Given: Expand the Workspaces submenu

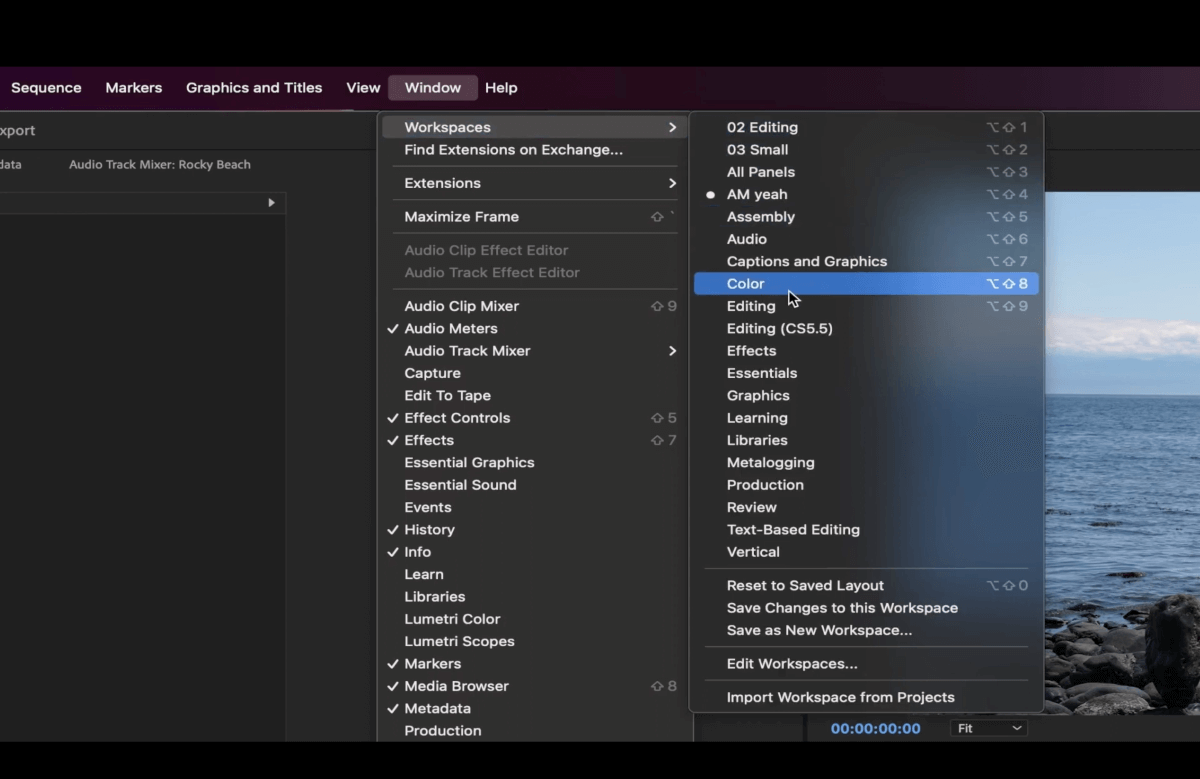Looking at the screenshot, I should point(533,127).
